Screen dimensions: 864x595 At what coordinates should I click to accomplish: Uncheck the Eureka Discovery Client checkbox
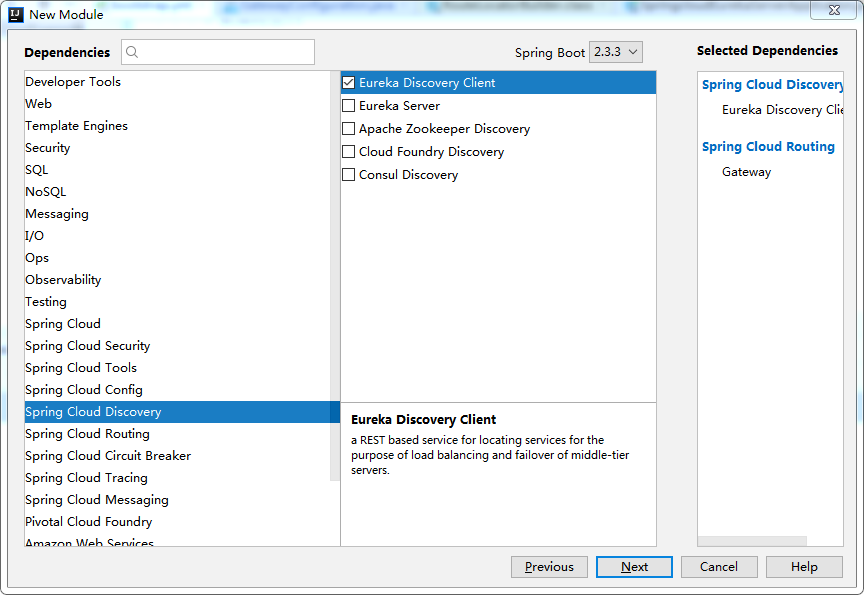[x=348, y=83]
